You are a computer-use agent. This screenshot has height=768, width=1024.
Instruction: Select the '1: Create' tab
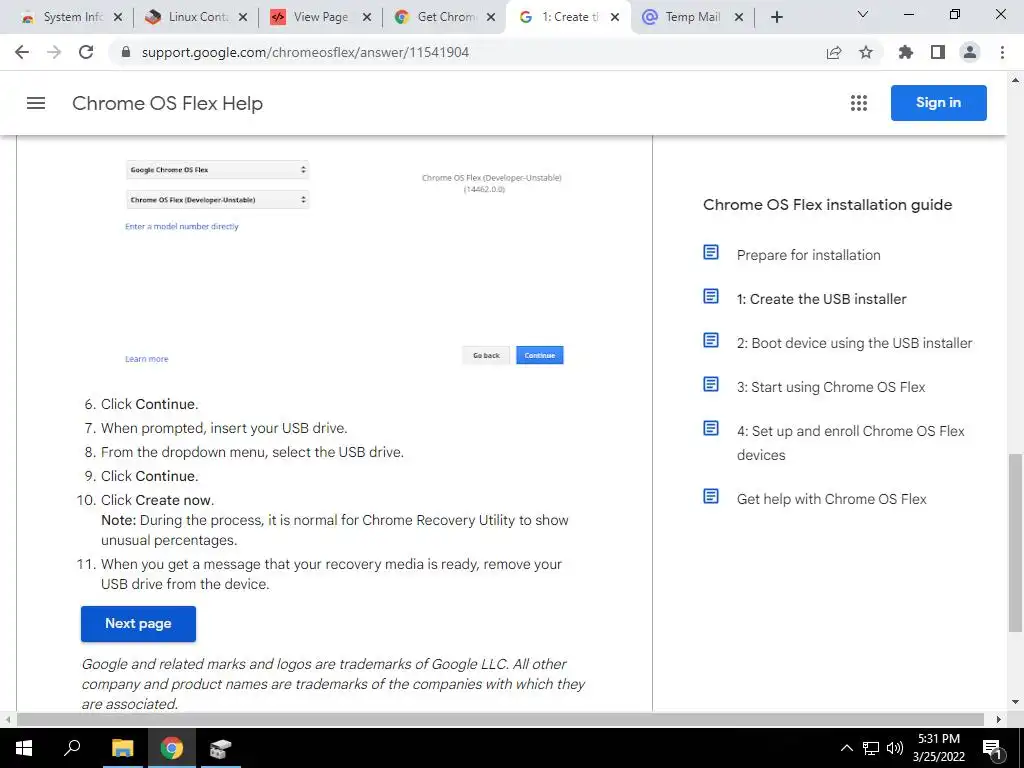tap(568, 18)
